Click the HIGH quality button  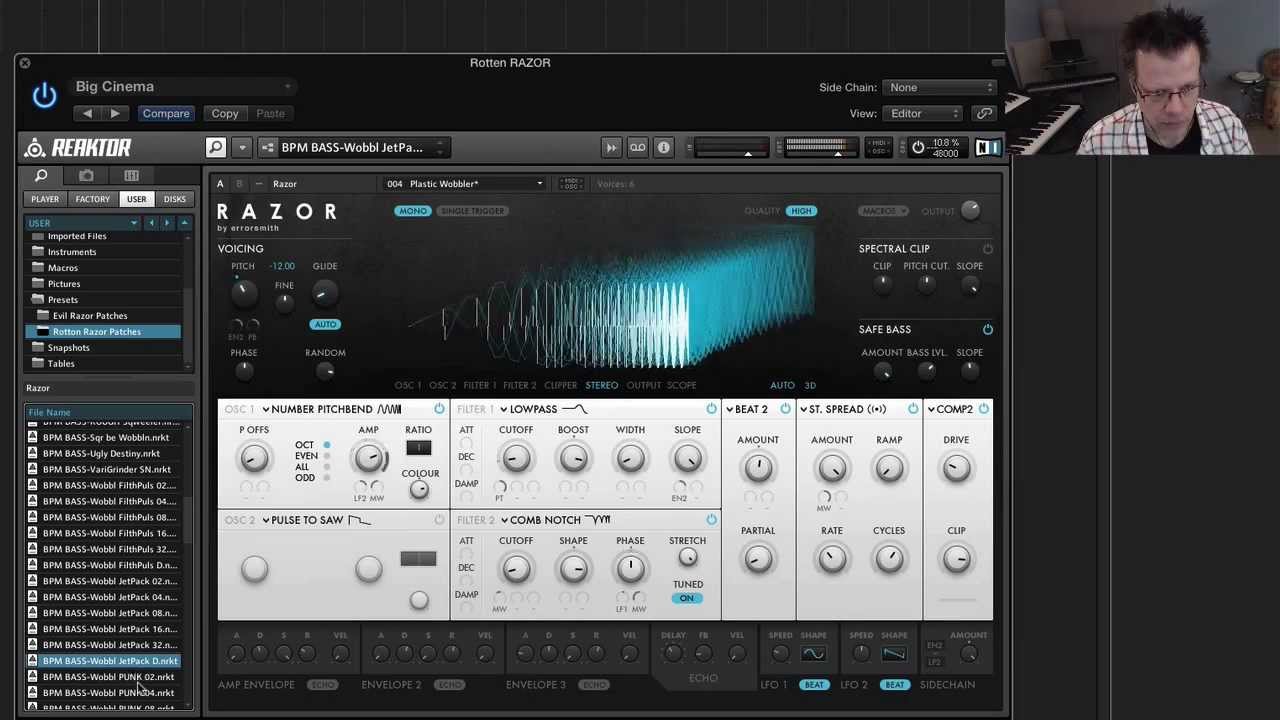tap(801, 211)
